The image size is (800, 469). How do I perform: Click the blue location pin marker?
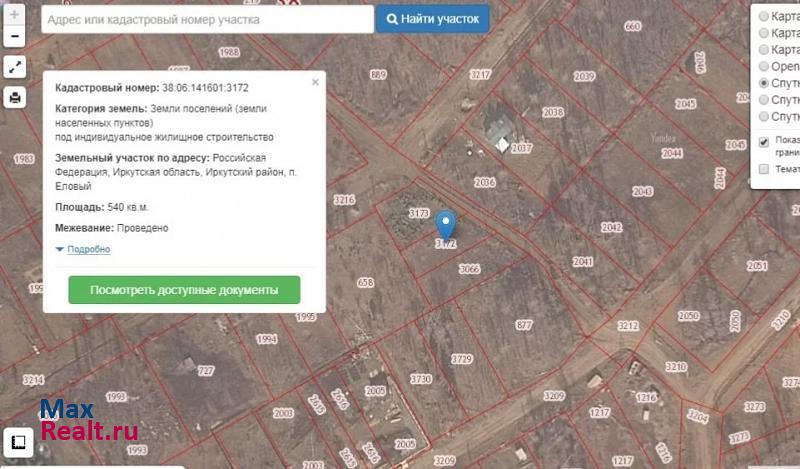pyautogui.click(x=446, y=228)
